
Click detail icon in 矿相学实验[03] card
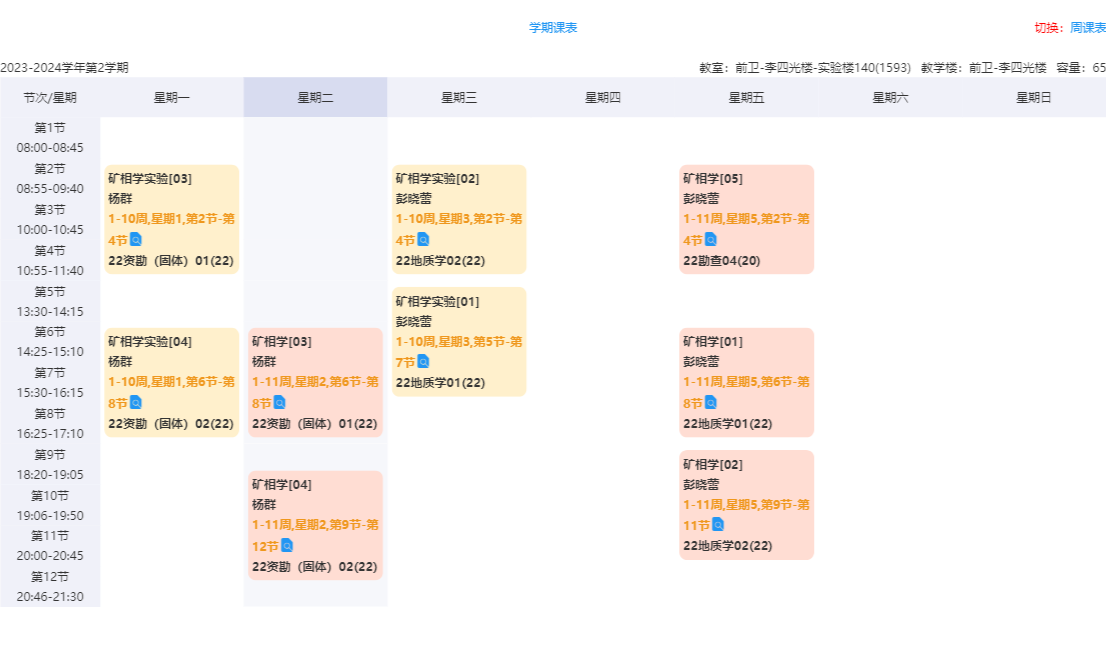coord(136,240)
